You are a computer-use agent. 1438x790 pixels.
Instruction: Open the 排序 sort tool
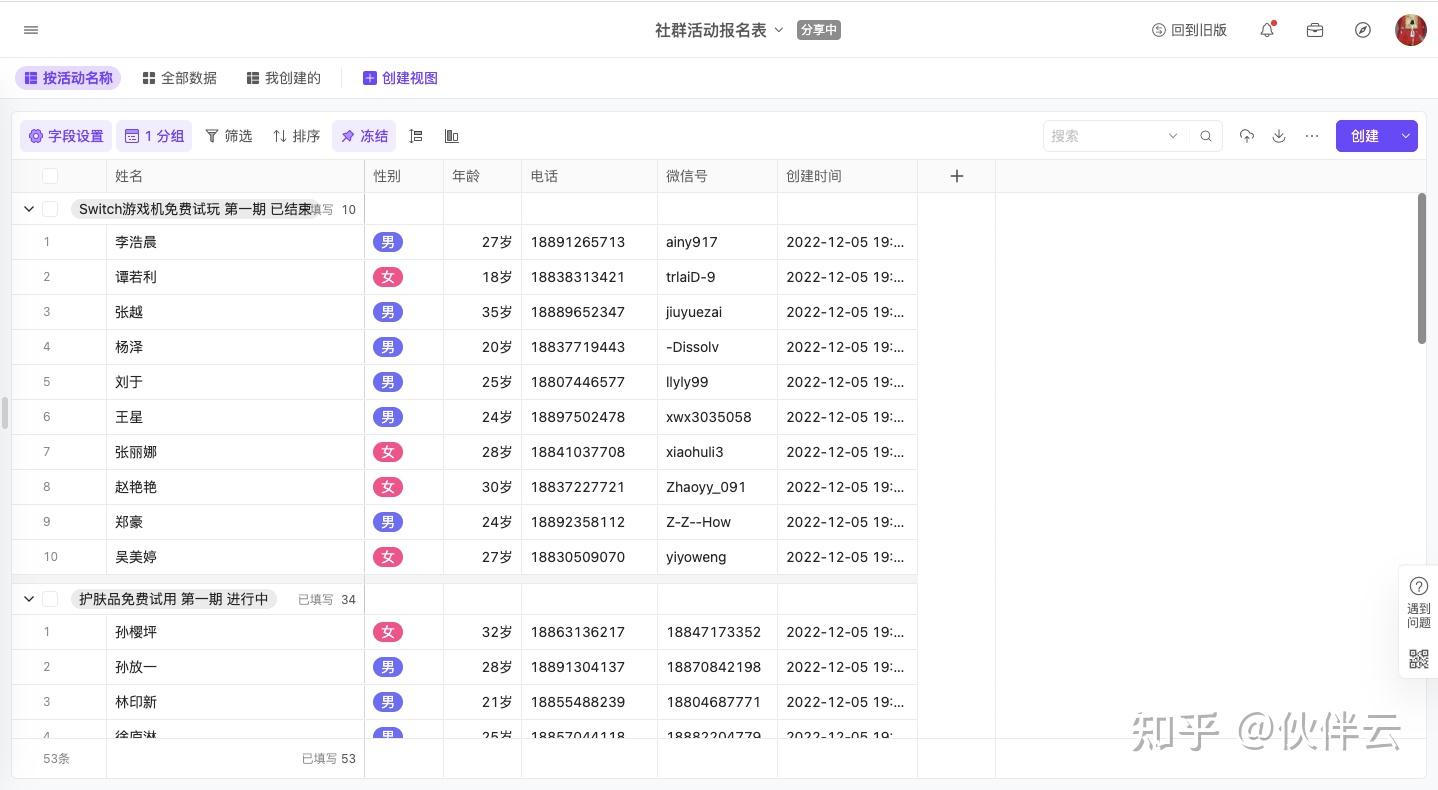tap(296, 136)
